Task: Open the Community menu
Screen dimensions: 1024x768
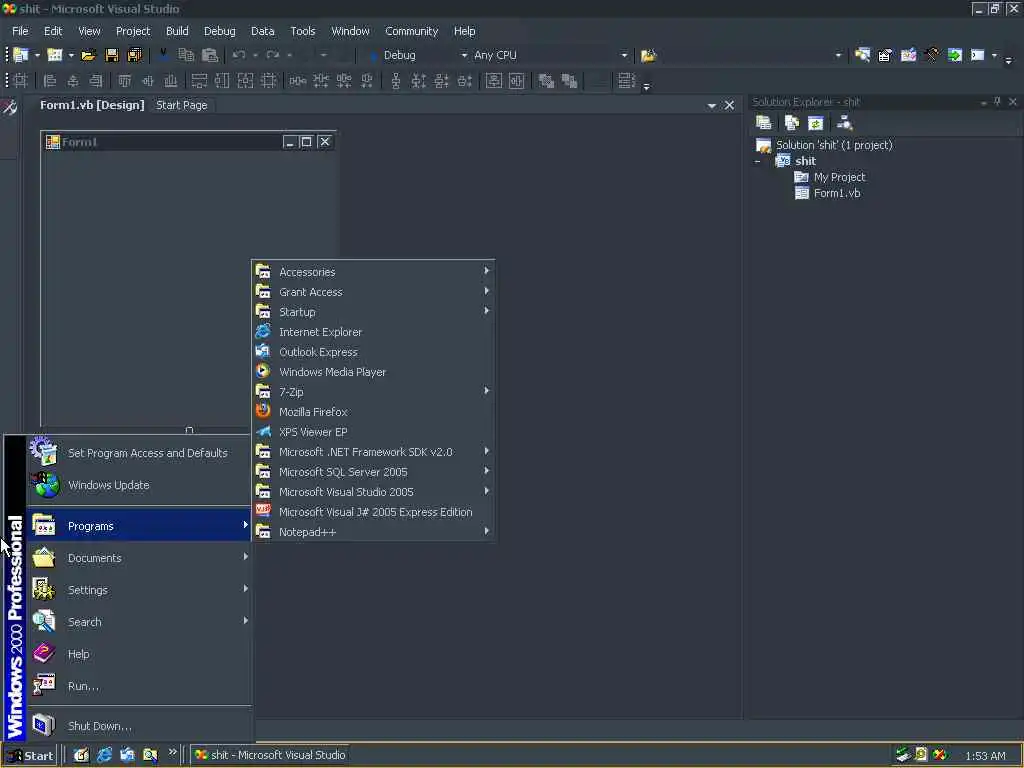Action: 411,31
